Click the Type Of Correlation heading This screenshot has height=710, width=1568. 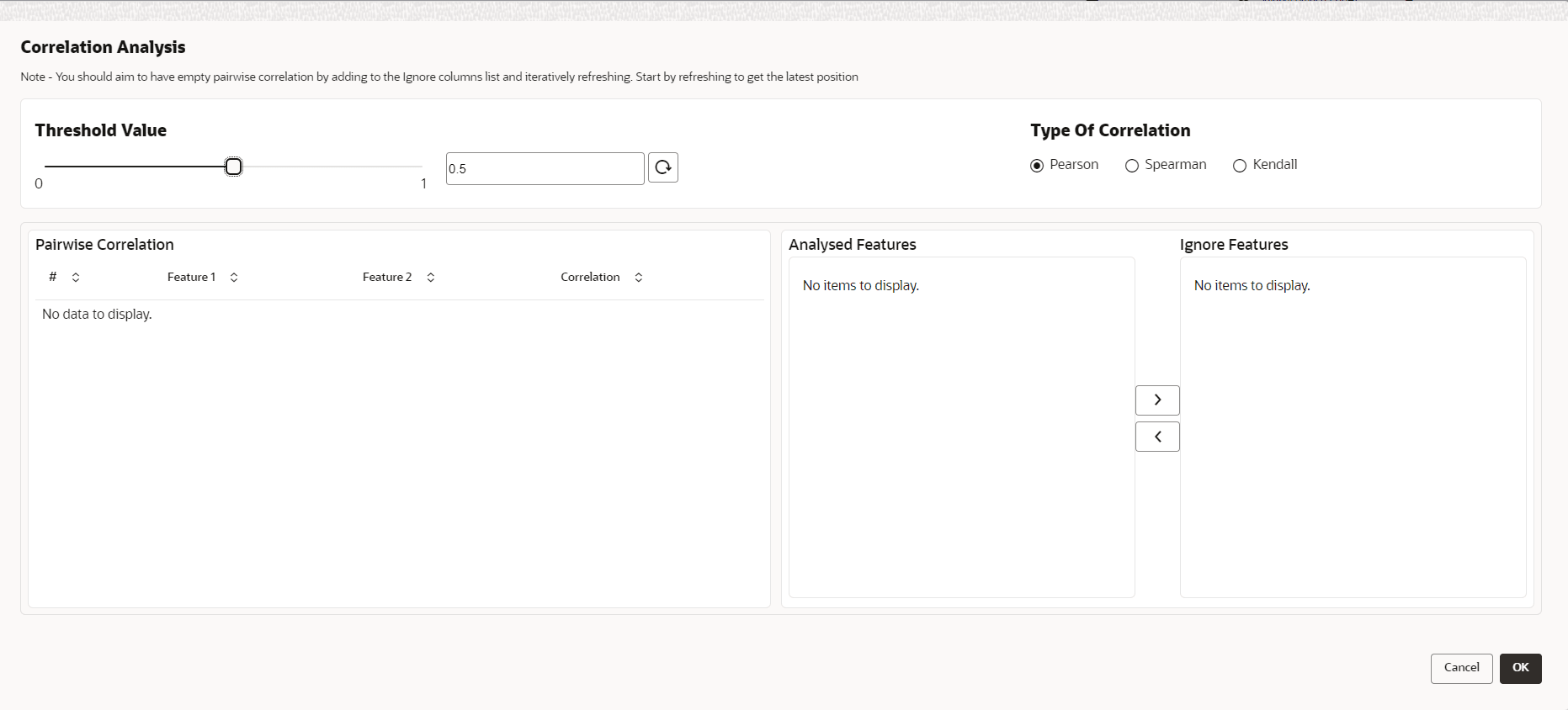point(1110,130)
